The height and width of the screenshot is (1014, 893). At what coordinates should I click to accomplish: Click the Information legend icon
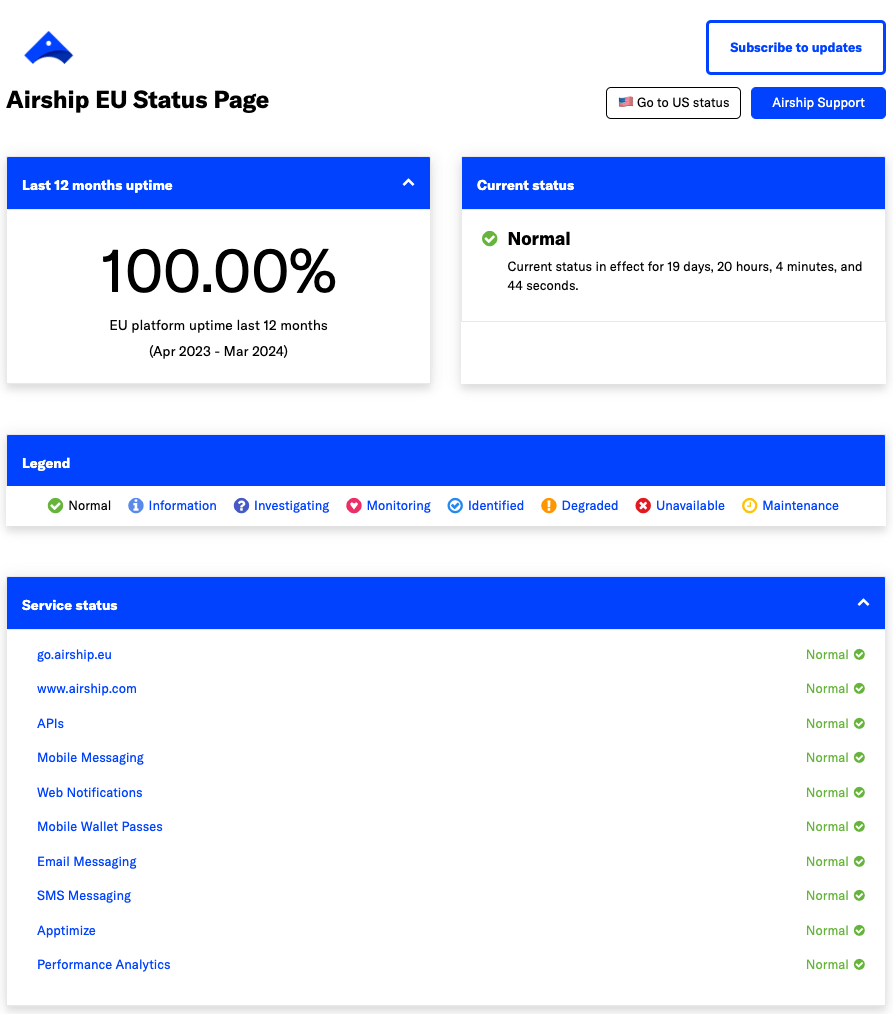[x=136, y=506]
